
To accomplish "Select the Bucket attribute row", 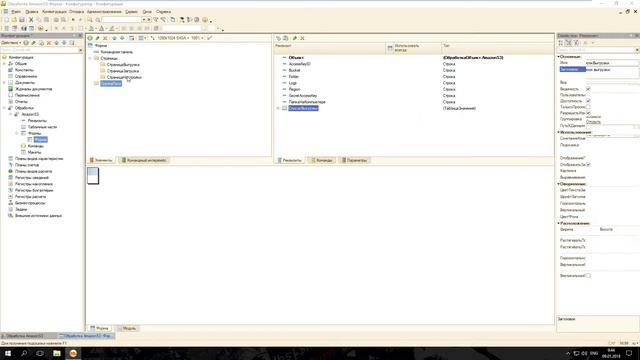I will pos(294,70).
